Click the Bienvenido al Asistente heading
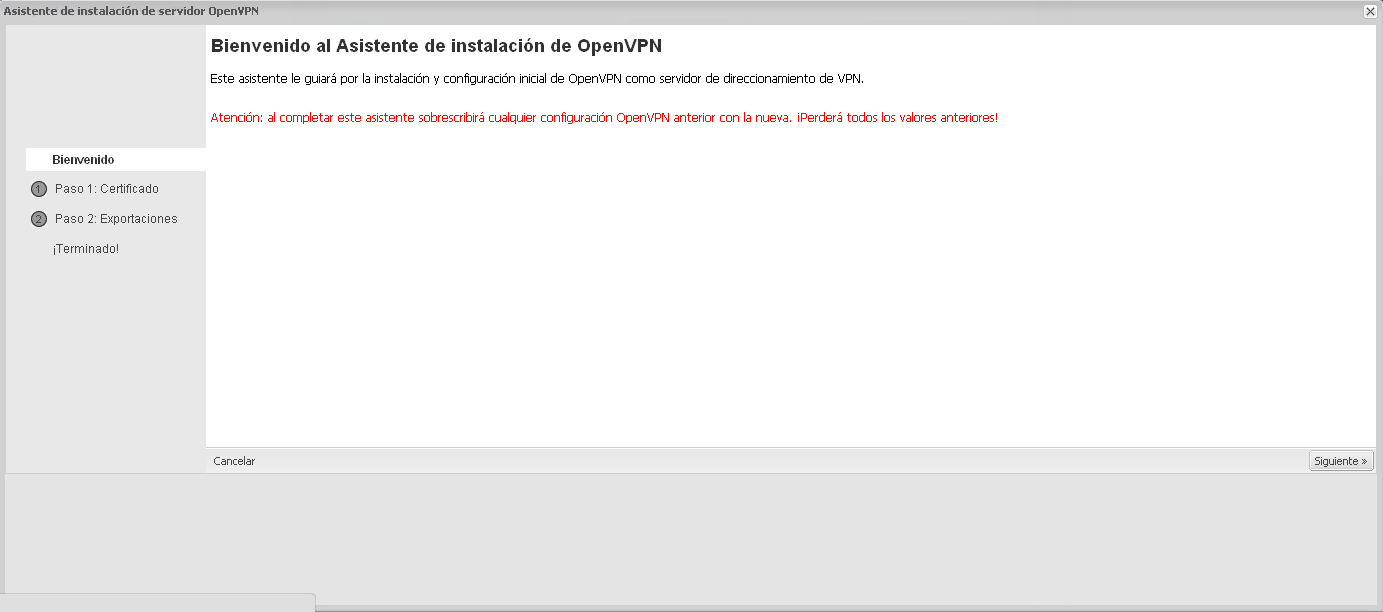The width and height of the screenshot is (1383, 612). pyautogui.click(x=436, y=46)
